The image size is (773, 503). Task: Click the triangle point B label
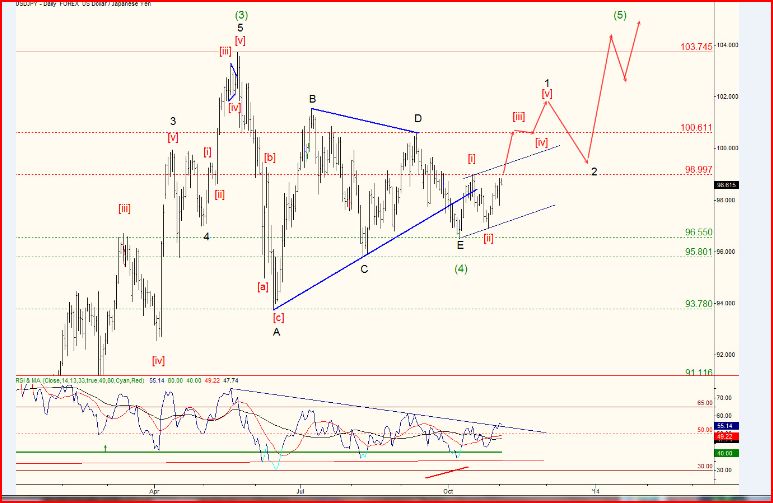[x=312, y=99]
